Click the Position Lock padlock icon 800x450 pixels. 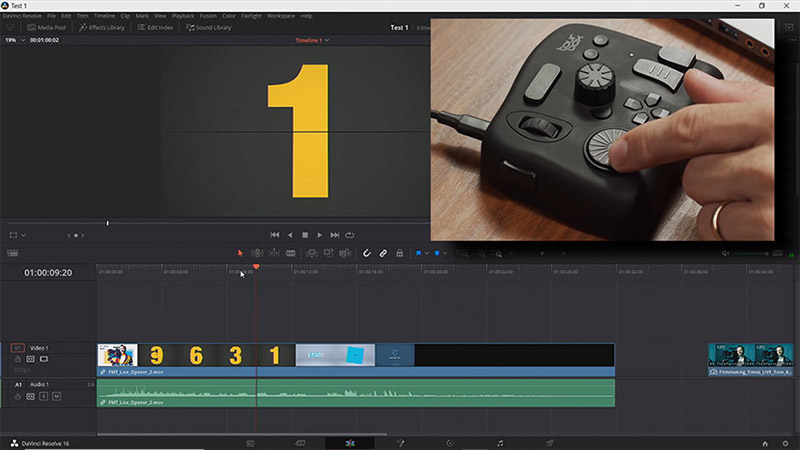[x=399, y=253]
